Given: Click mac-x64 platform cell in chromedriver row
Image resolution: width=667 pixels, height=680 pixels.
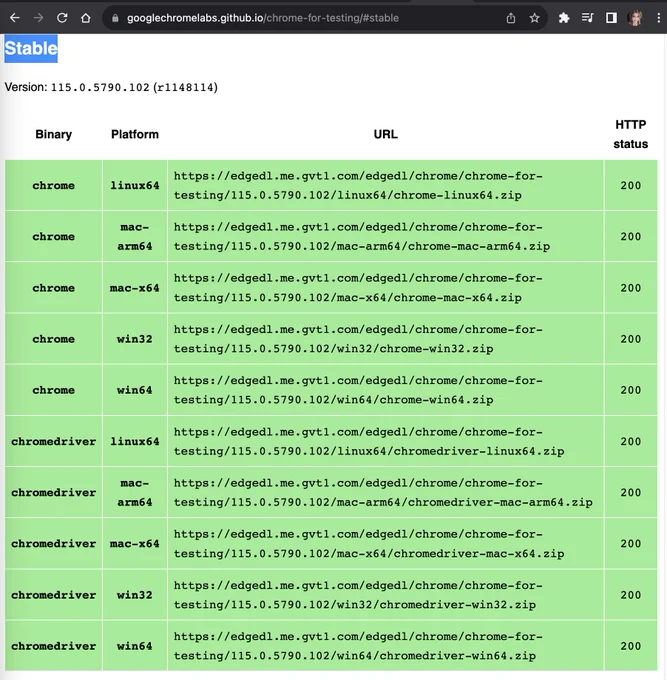Looking at the screenshot, I should coord(135,544).
